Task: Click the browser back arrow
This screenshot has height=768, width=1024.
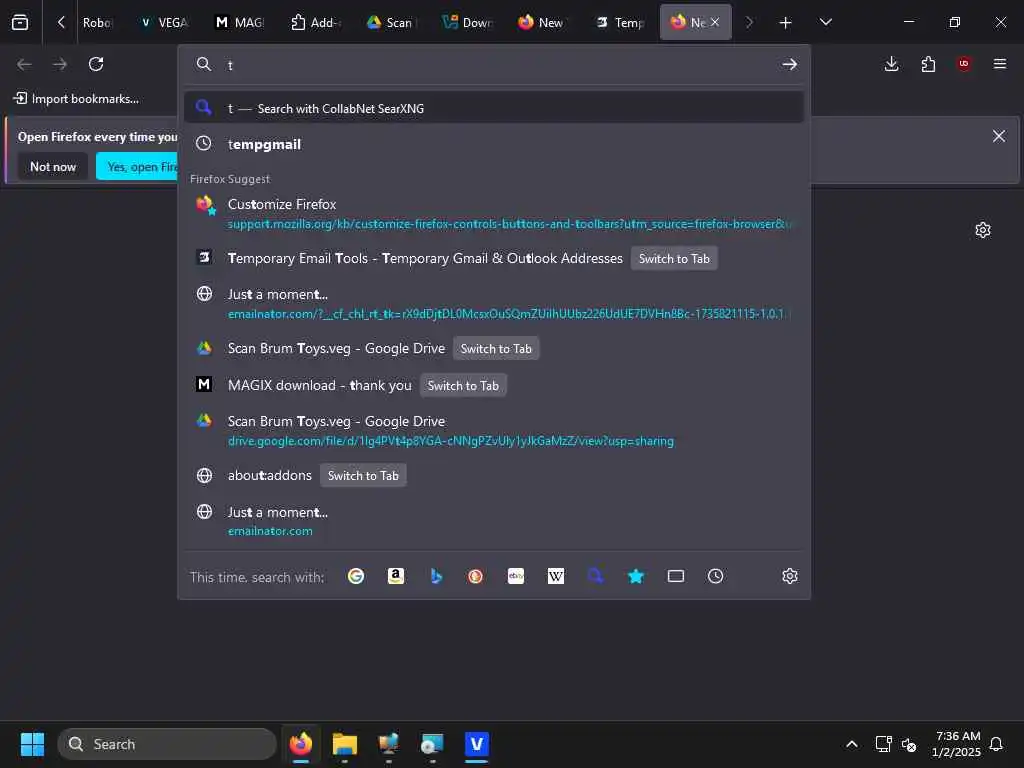Action: coord(24,64)
